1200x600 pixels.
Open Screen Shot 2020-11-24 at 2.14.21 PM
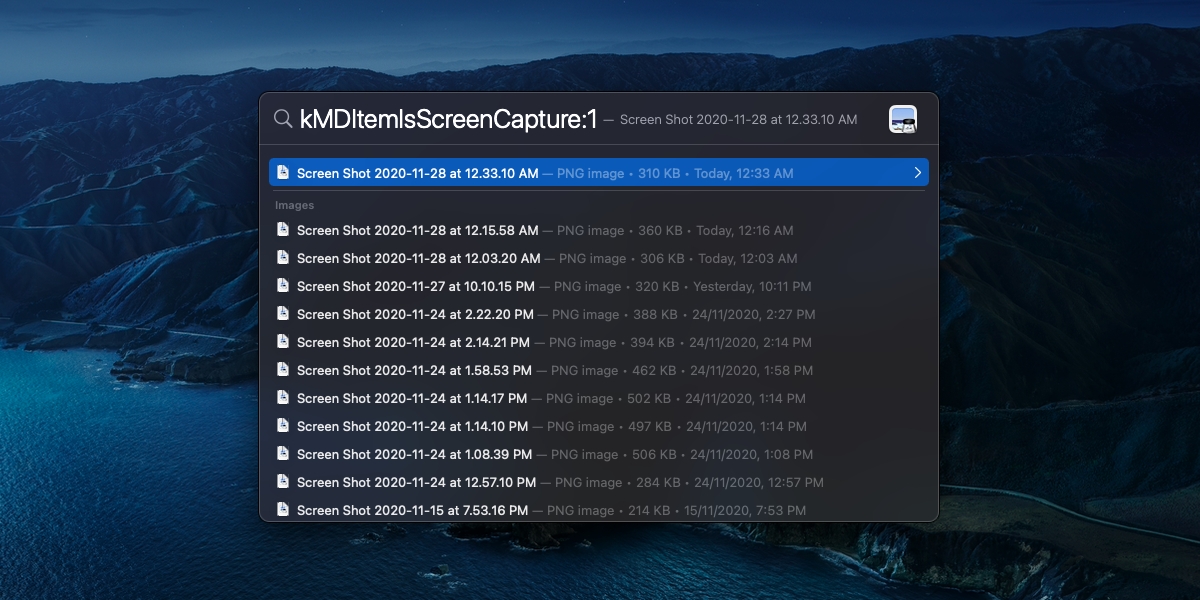(x=599, y=342)
